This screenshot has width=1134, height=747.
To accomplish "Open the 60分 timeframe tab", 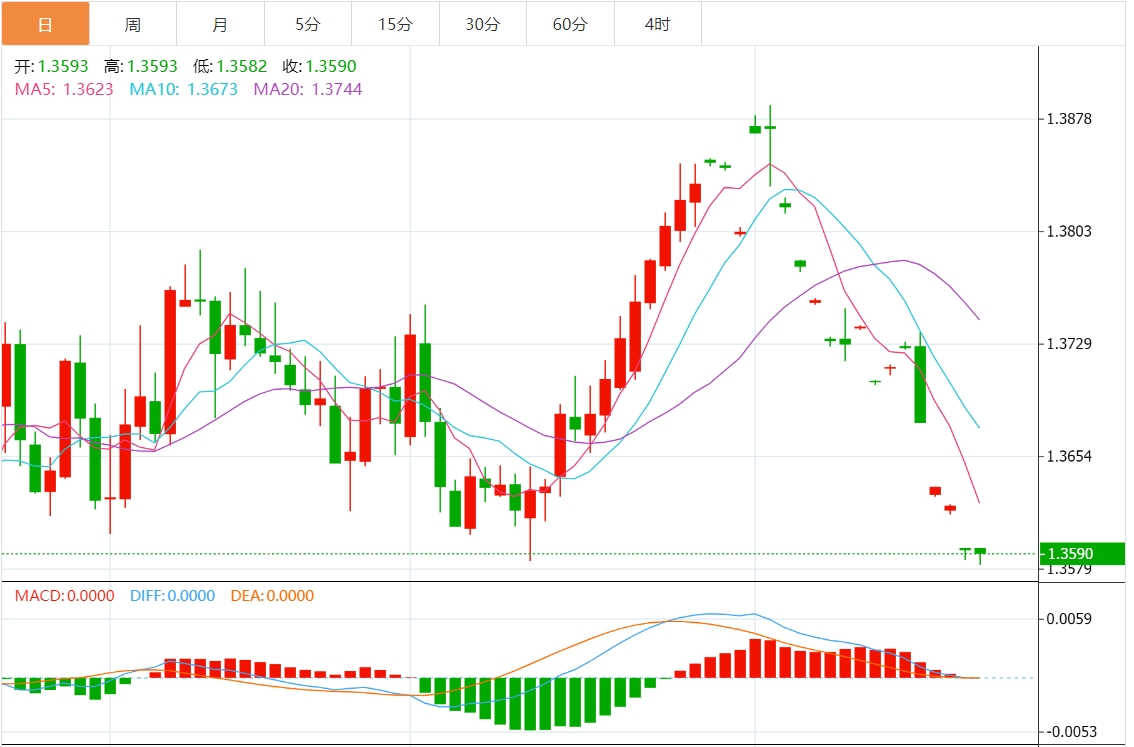I will (x=571, y=24).
